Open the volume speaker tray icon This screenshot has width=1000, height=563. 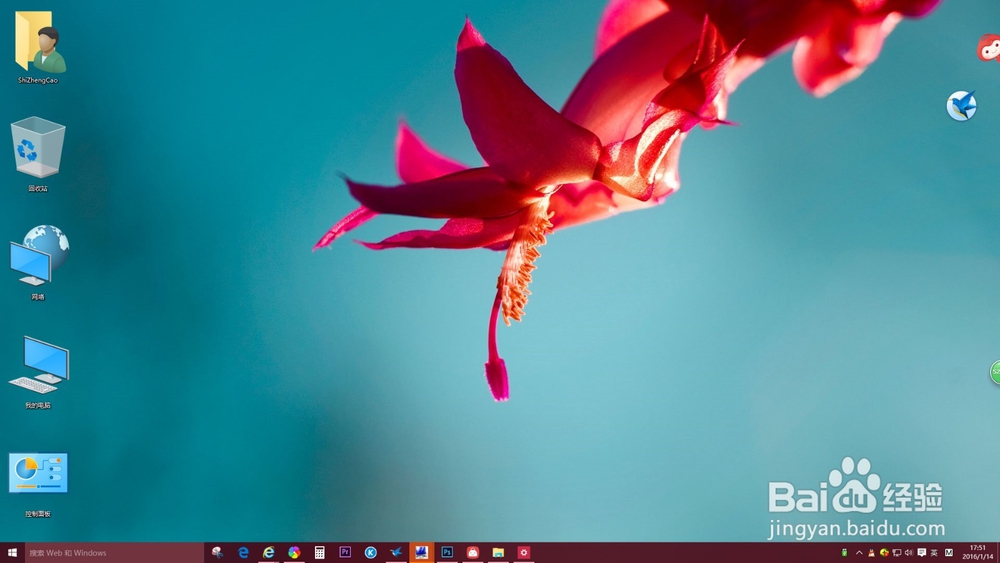(x=909, y=553)
